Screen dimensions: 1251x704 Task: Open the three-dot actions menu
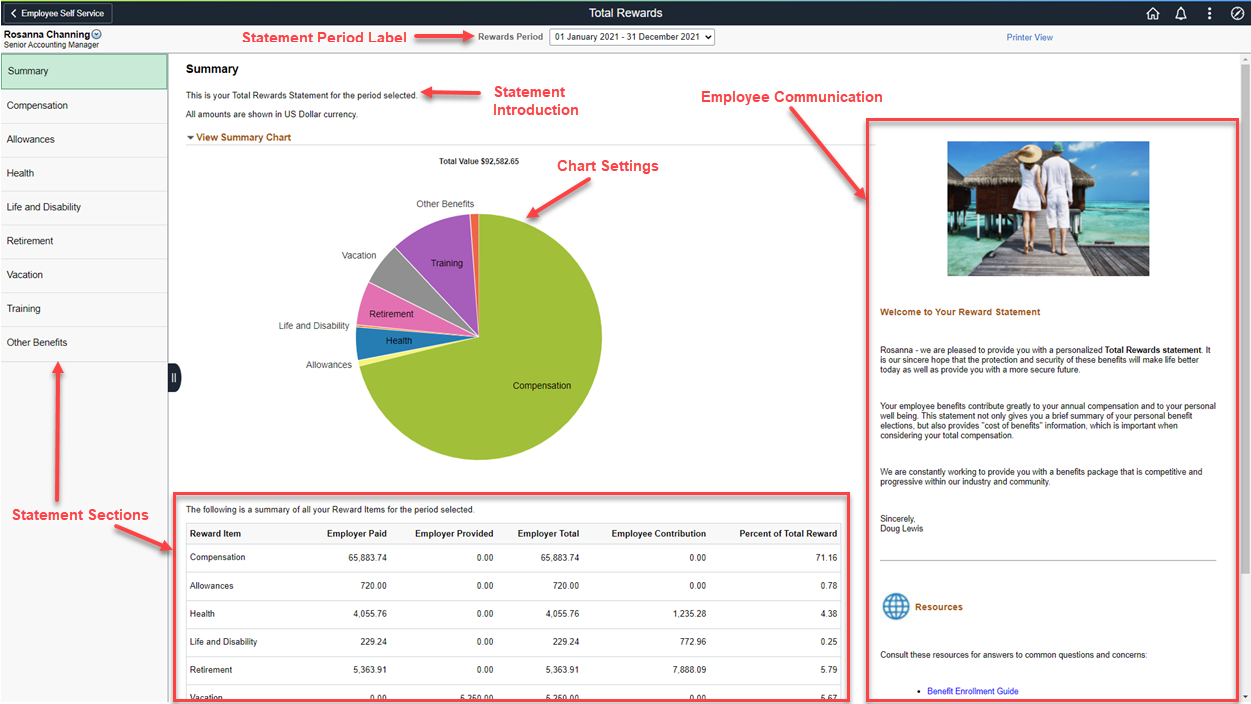pyautogui.click(x=1209, y=14)
